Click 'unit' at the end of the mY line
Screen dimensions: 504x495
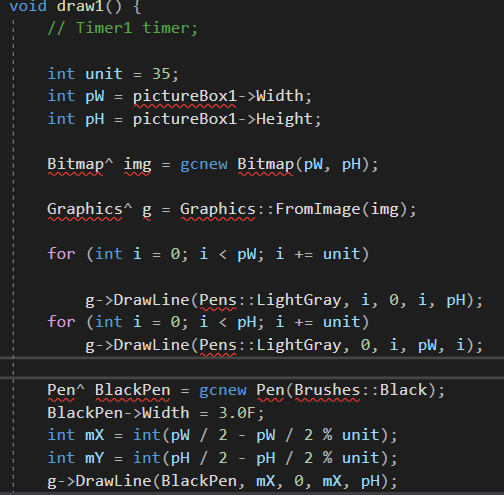(361, 458)
